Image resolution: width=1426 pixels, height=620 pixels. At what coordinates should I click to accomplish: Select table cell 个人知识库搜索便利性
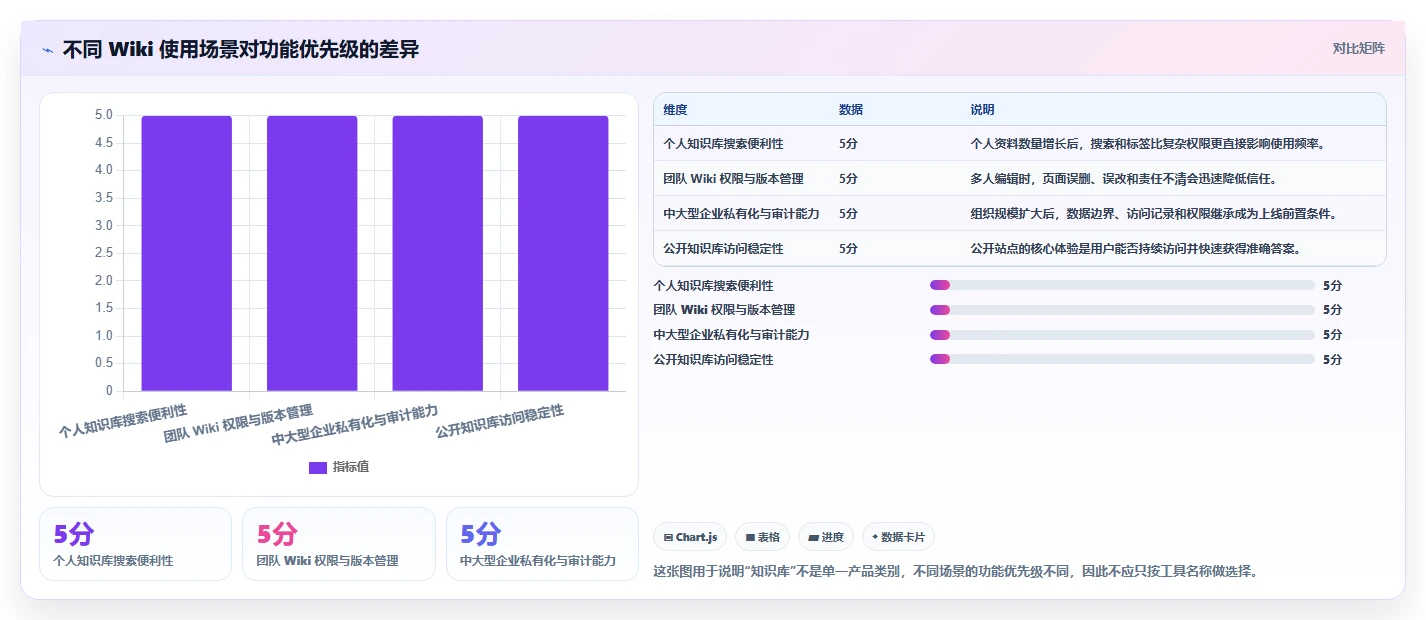(x=723, y=144)
